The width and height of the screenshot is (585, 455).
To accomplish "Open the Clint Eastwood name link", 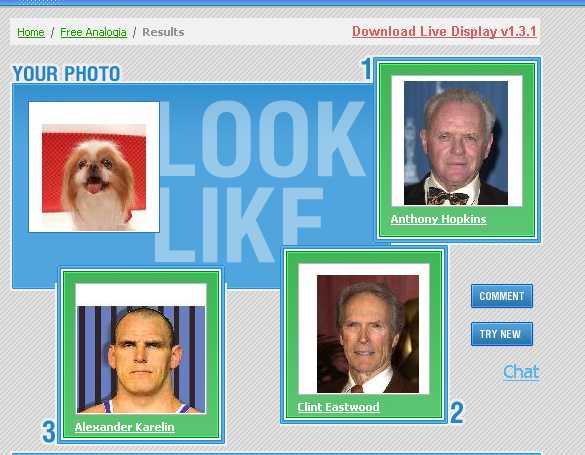I will click(x=338, y=407).
